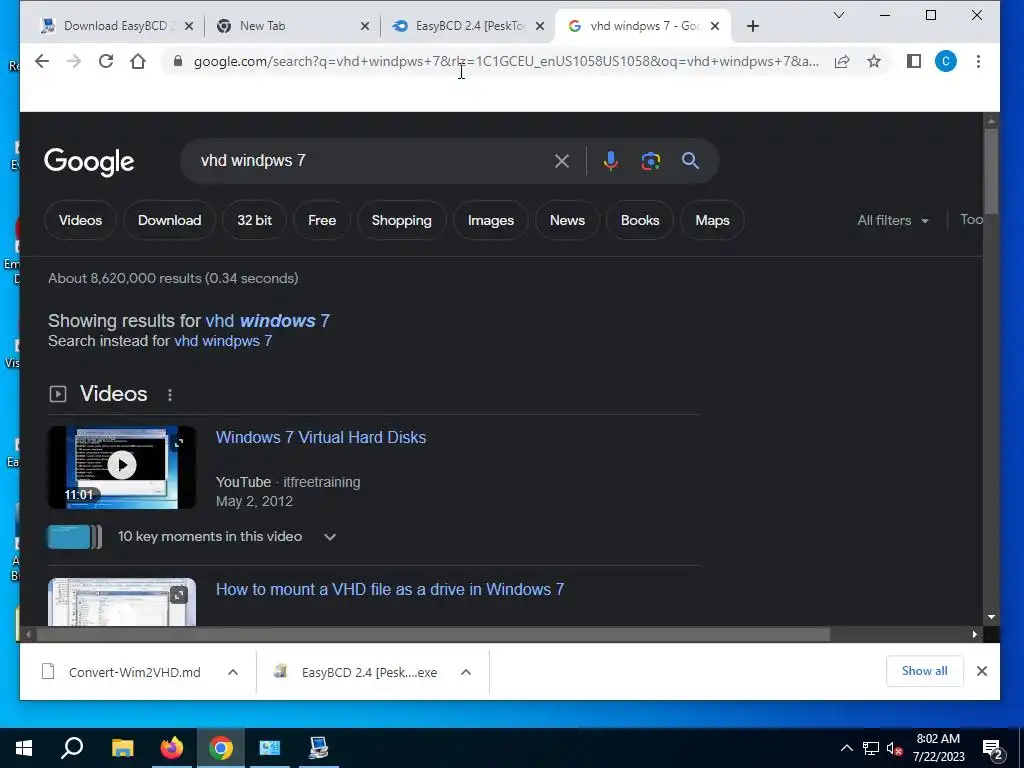Close the EasyBCD 2.4 tab
The image size is (1024, 768).
[x=540, y=26]
